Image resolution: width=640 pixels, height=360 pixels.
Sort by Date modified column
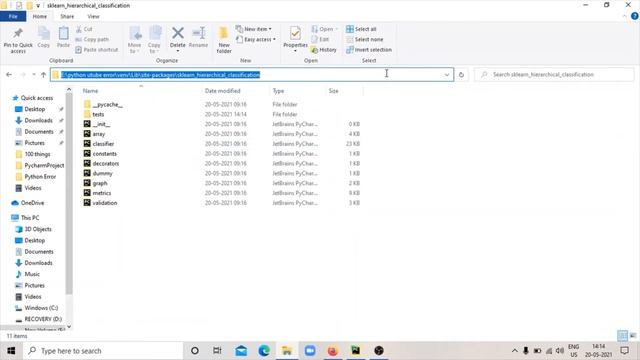[x=222, y=91]
